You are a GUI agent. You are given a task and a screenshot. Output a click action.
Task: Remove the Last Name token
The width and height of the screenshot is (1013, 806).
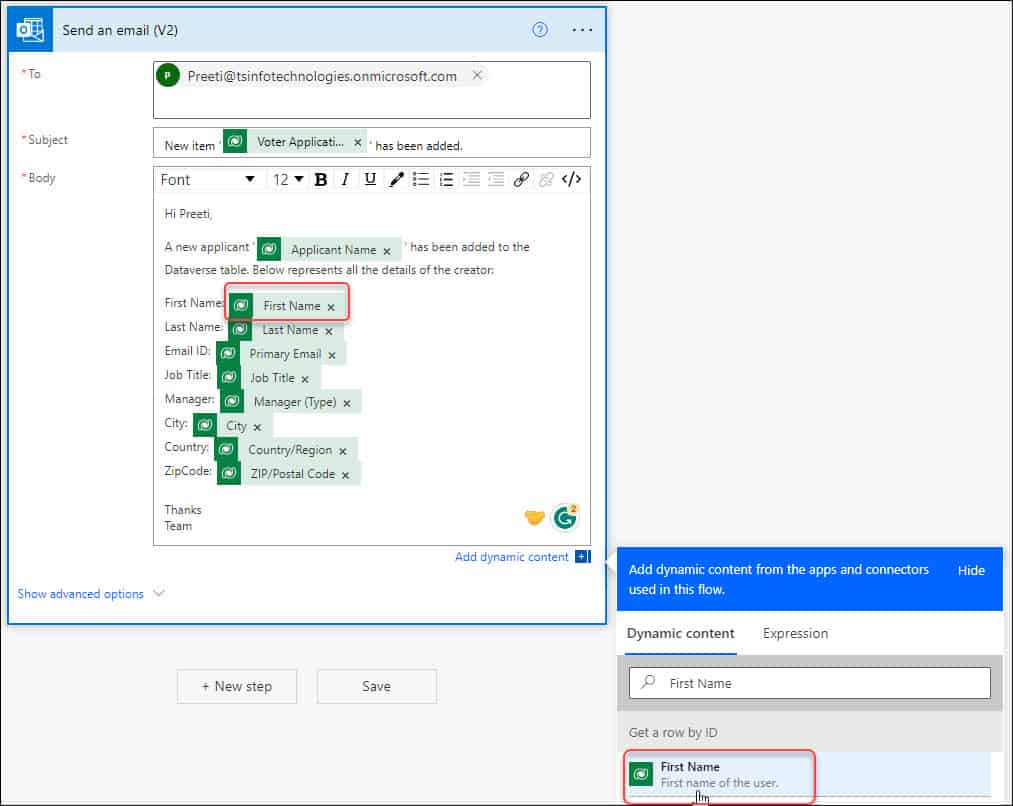(329, 331)
